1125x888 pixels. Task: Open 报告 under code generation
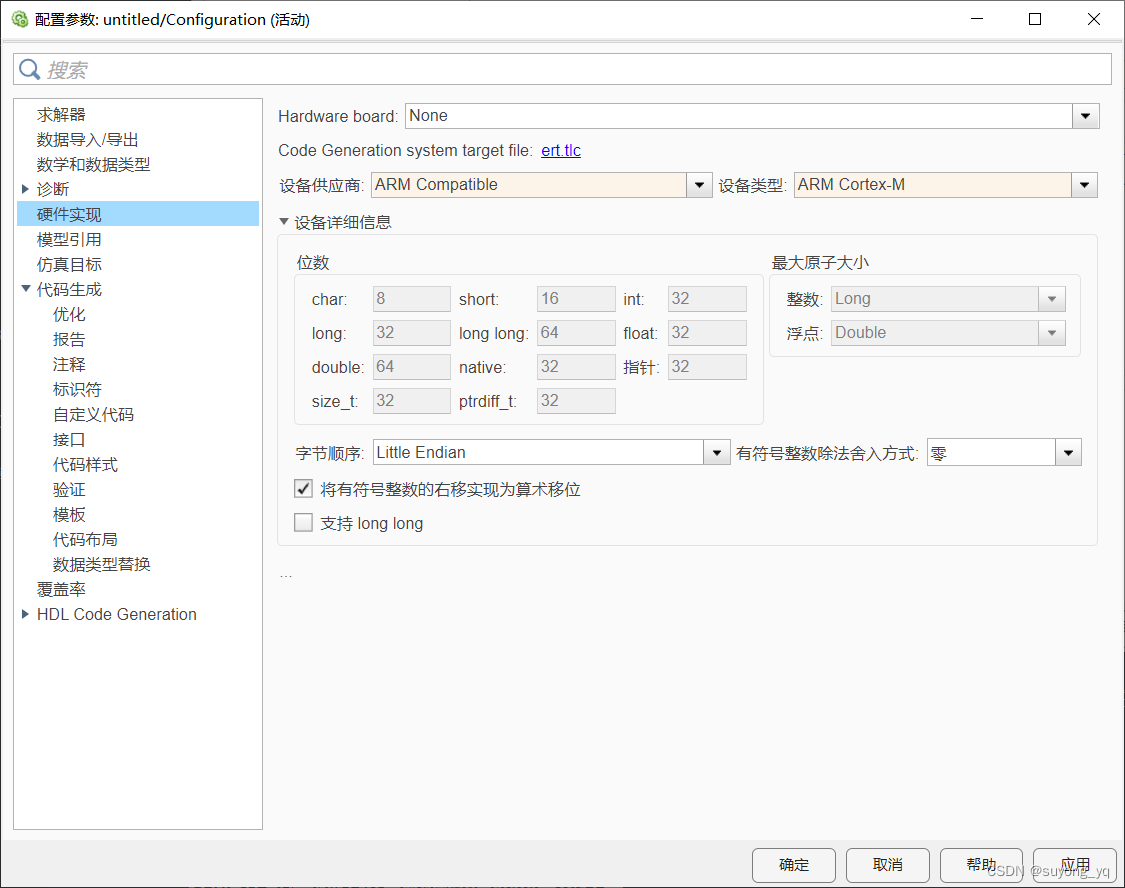[69, 339]
